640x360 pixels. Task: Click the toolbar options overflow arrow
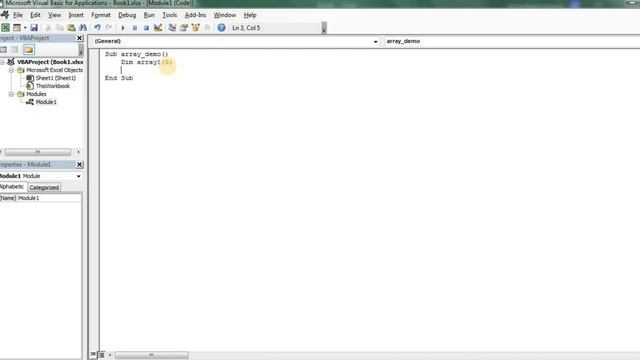click(x=324, y=28)
